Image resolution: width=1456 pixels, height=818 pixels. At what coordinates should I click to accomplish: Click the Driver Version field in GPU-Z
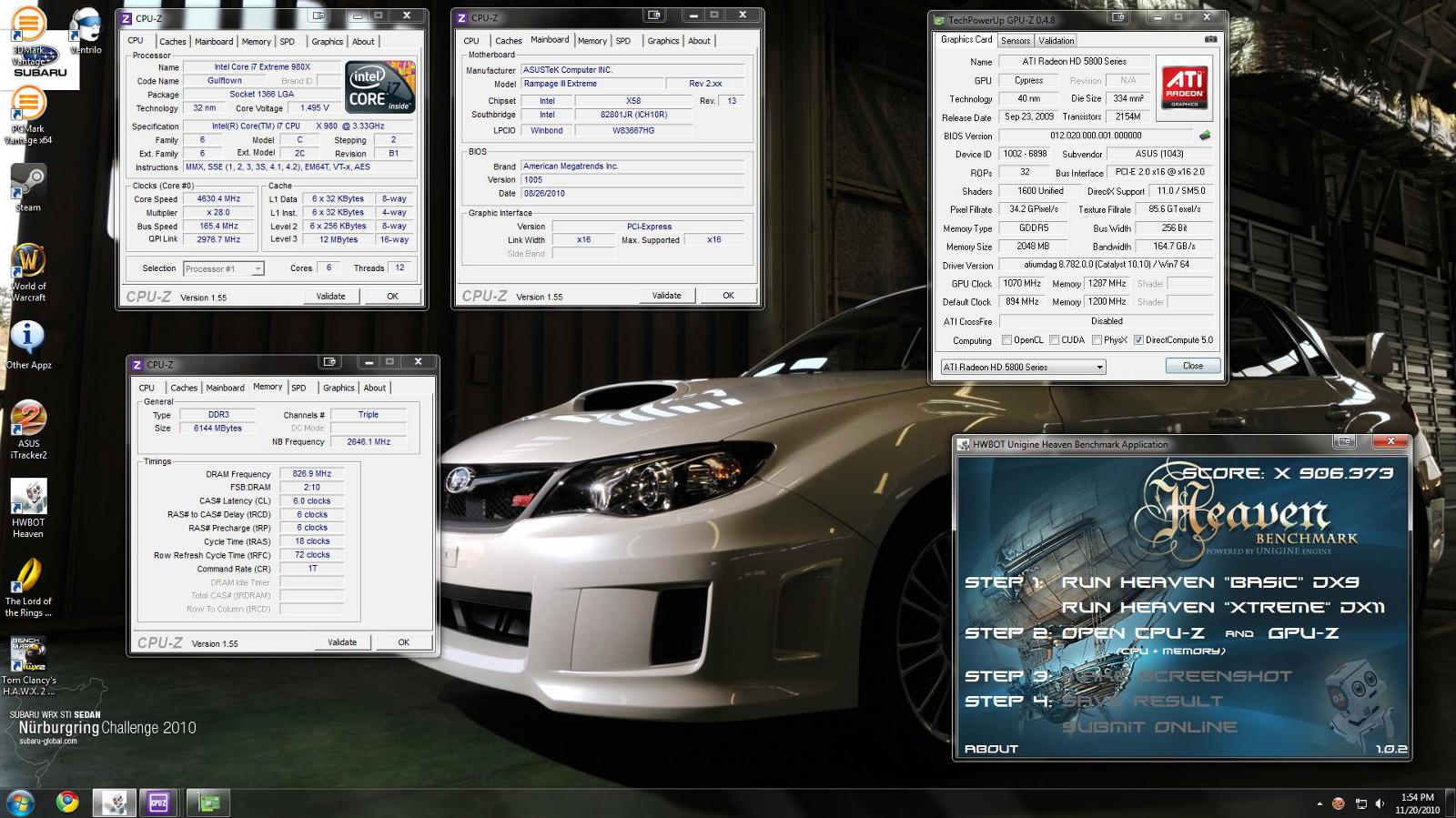pos(1107,265)
